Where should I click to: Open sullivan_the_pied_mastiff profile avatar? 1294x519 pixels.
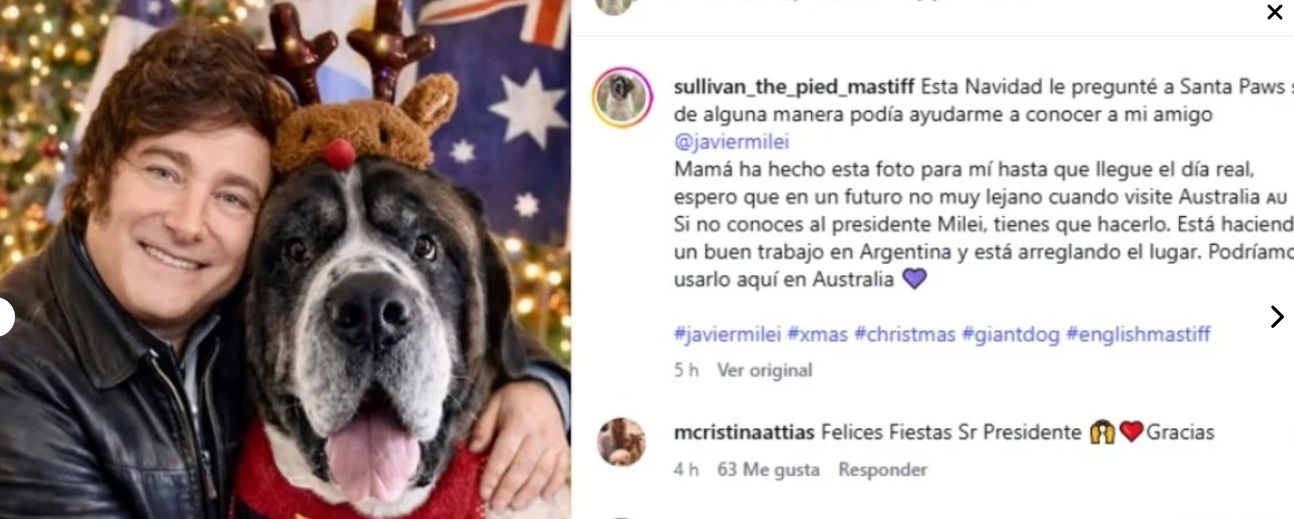tap(622, 98)
